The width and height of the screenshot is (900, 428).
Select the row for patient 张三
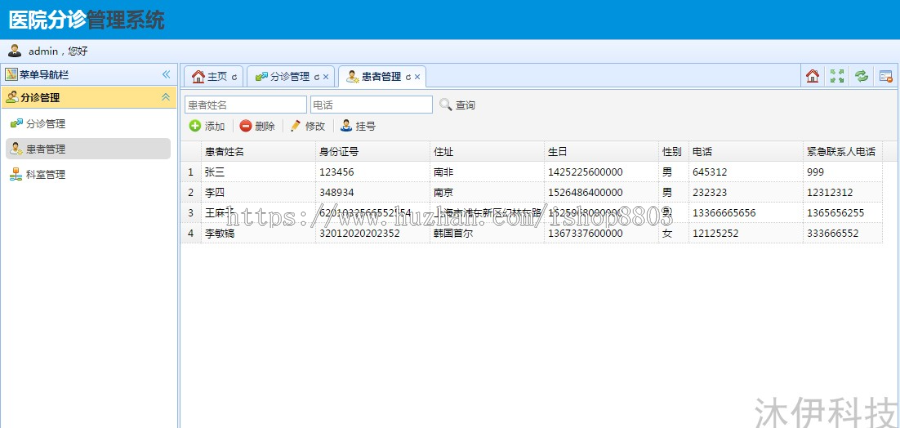tap(532, 172)
